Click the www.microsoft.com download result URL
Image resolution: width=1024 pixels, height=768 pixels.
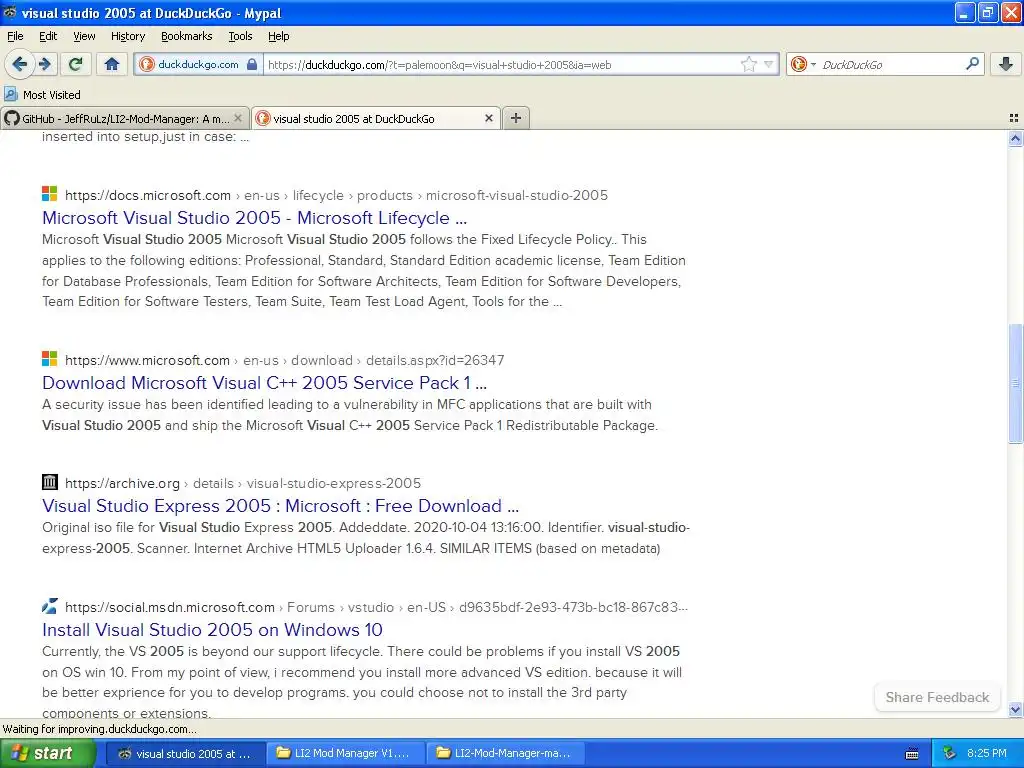285,360
